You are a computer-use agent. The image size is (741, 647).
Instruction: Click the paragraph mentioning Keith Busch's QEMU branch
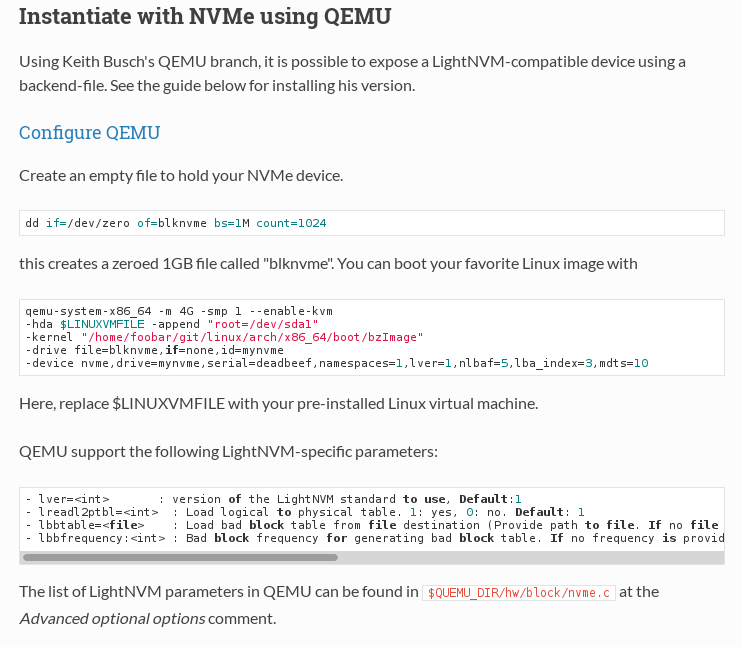click(x=352, y=74)
